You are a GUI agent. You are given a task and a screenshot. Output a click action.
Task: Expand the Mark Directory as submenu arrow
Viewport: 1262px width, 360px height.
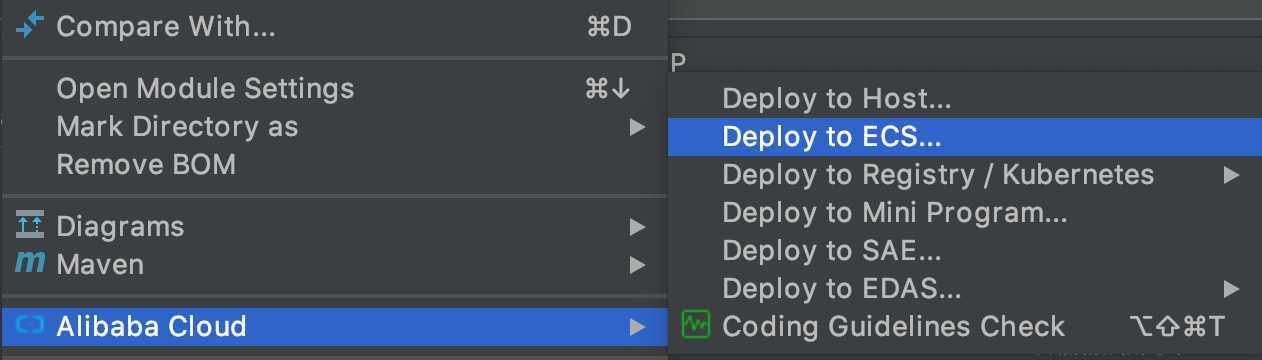point(637,127)
